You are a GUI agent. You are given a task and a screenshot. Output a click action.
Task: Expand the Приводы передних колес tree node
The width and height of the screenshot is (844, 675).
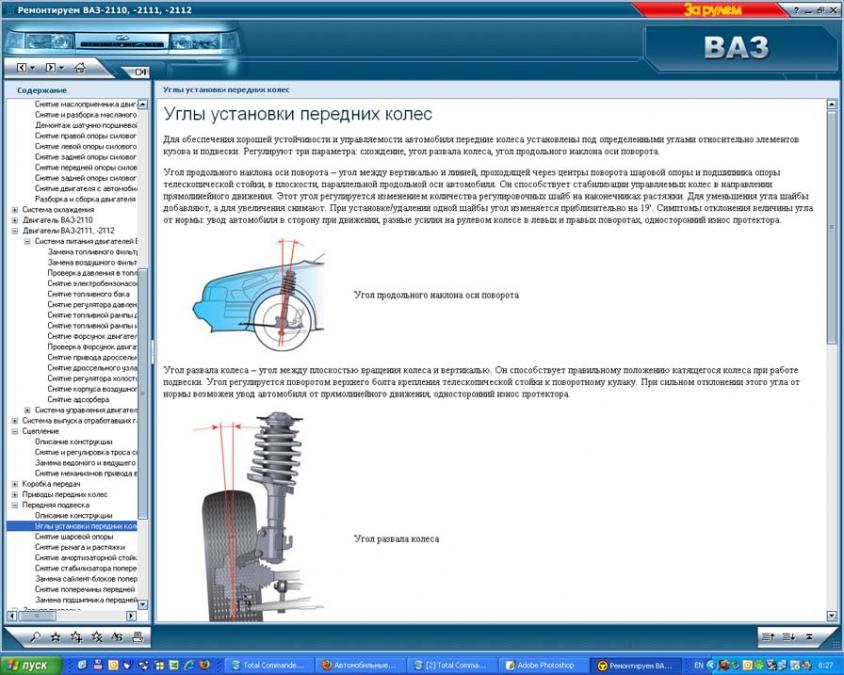[15, 495]
